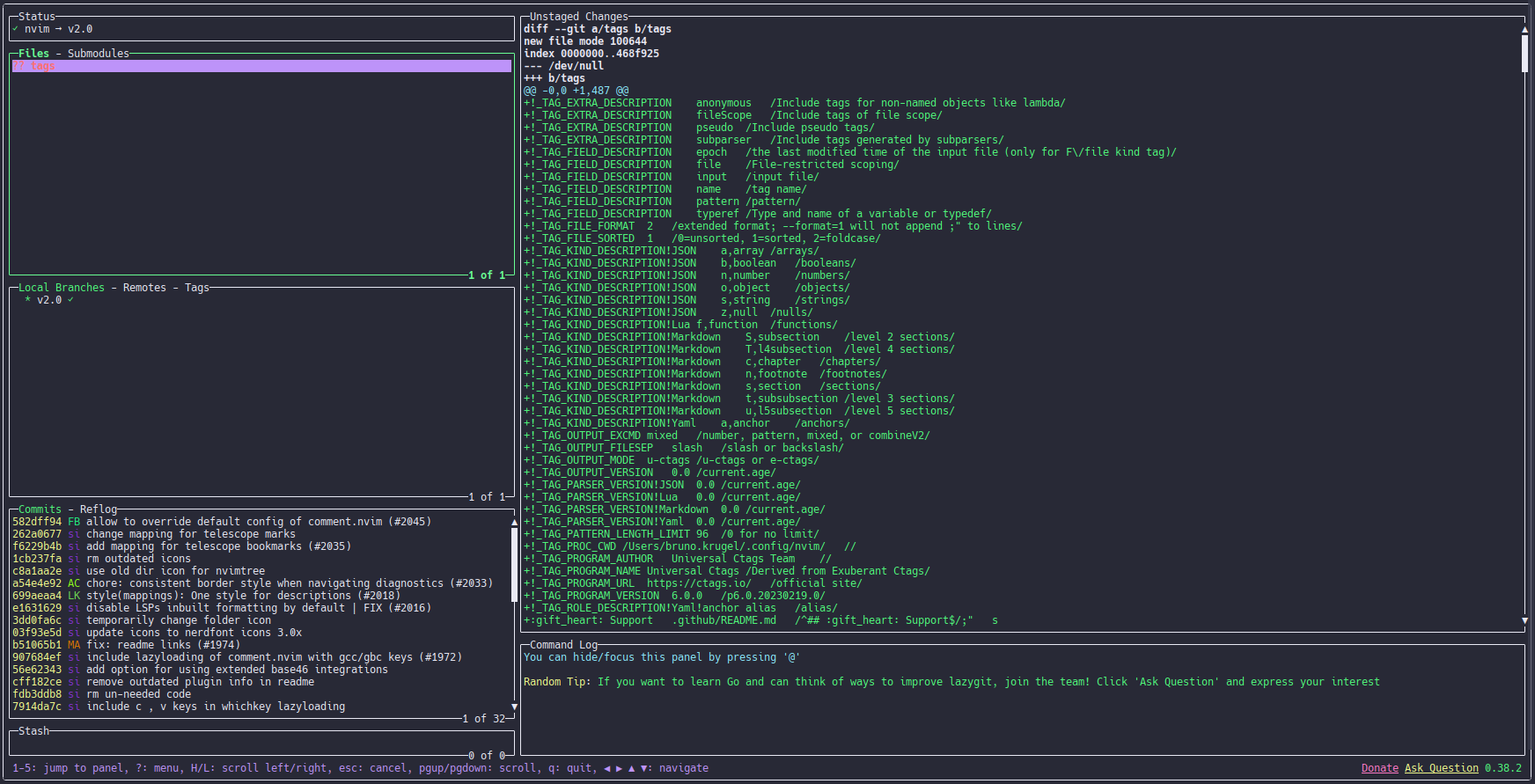
Task: Select commit 262a0677 telescope marks mapping
Action: pyautogui.click(x=261, y=534)
